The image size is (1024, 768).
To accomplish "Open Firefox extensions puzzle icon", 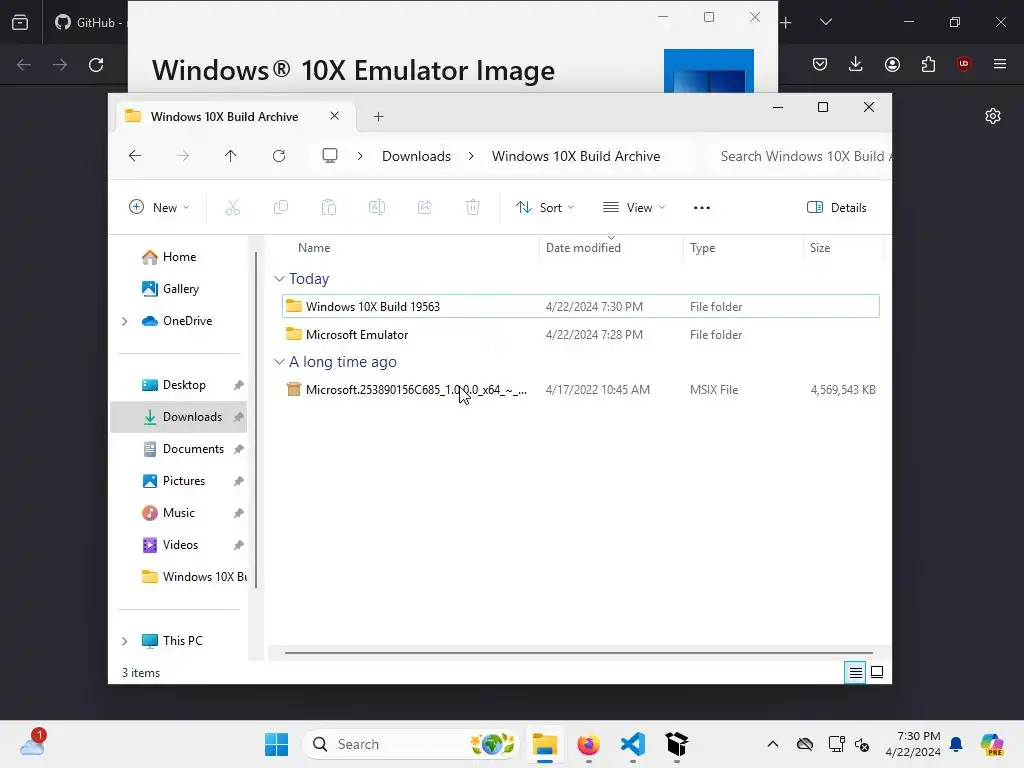I will coord(928,64).
